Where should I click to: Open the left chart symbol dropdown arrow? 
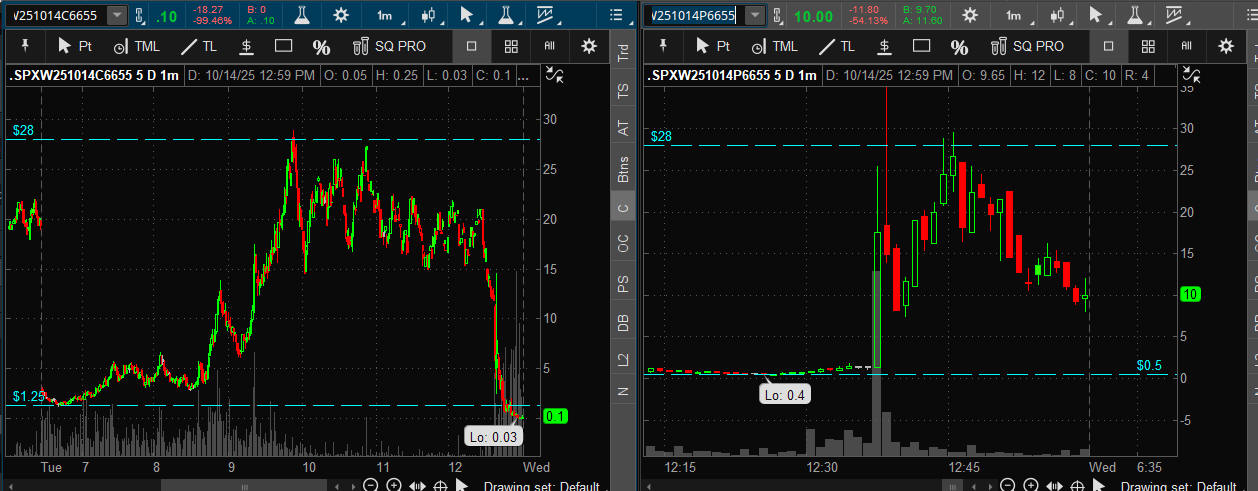[117, 15]
